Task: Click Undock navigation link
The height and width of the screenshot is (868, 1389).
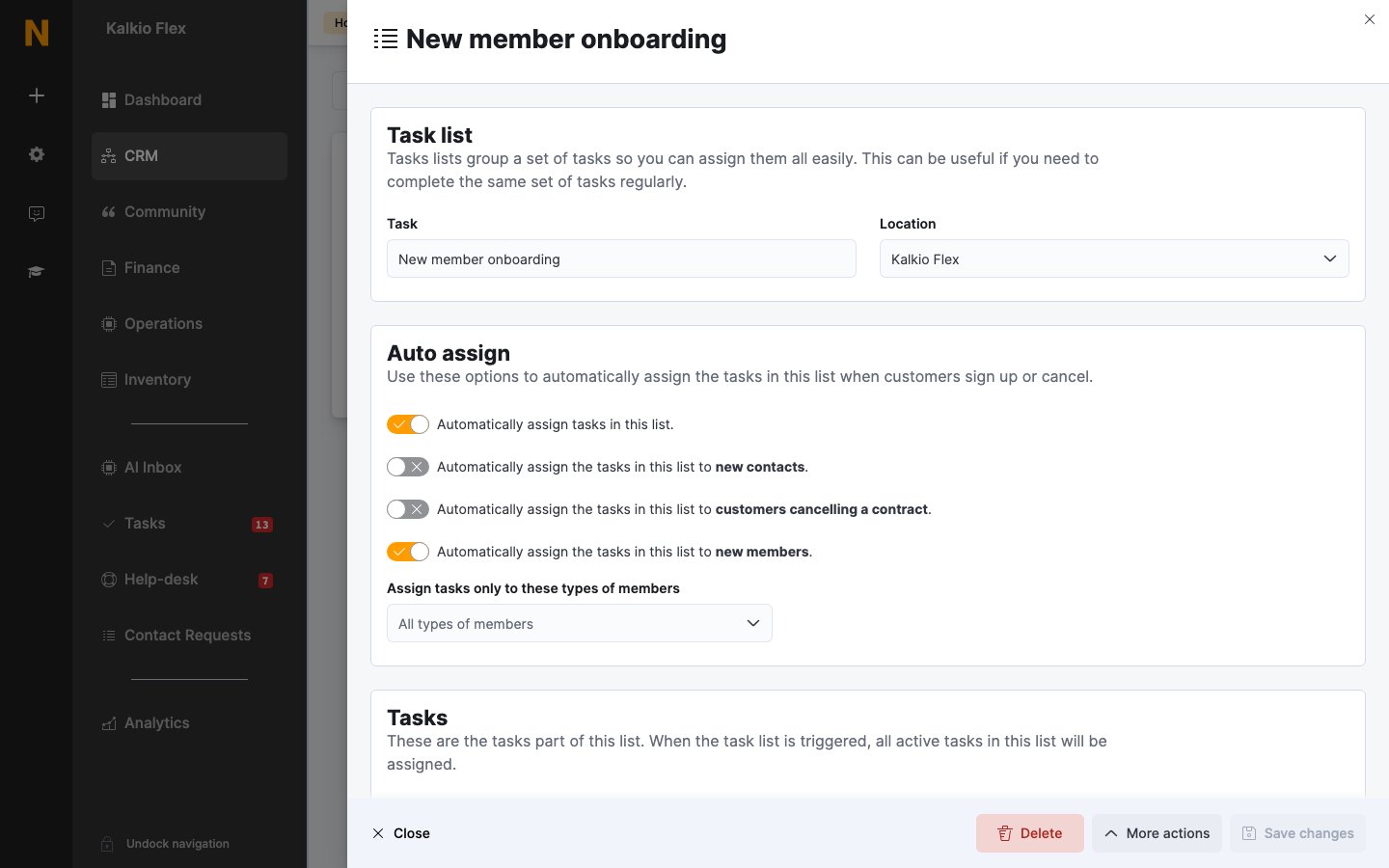Action: pyautogui.click(x=177, y=844)
